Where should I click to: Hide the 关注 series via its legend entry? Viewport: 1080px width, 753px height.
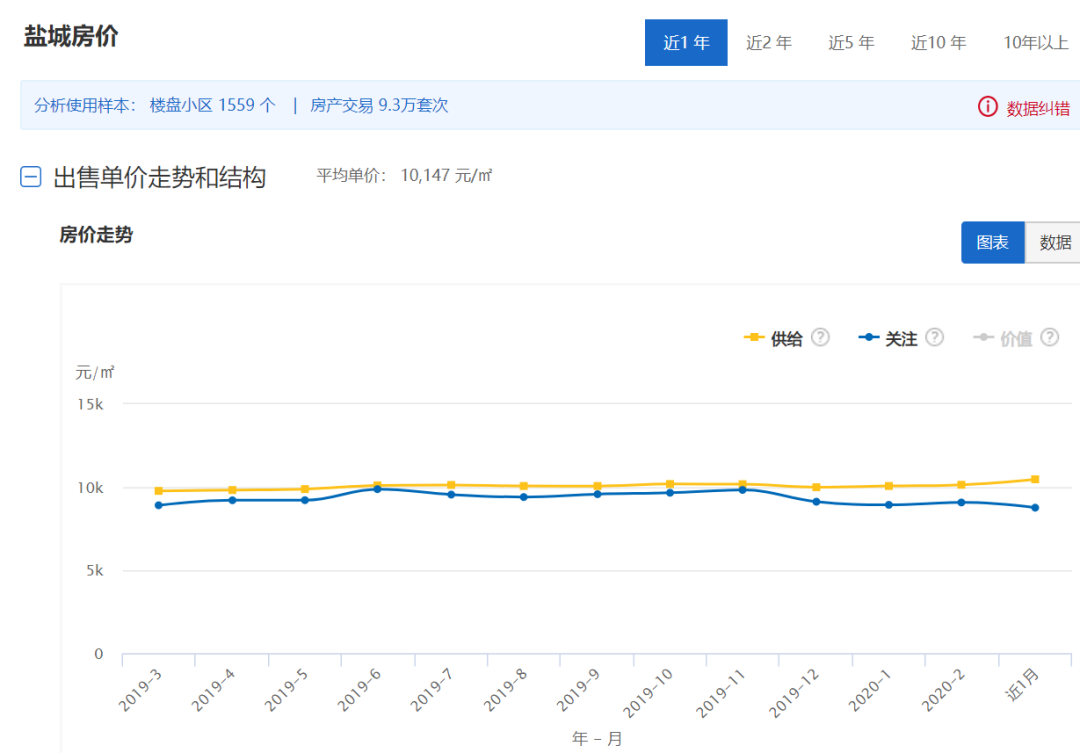coord(903,338)
